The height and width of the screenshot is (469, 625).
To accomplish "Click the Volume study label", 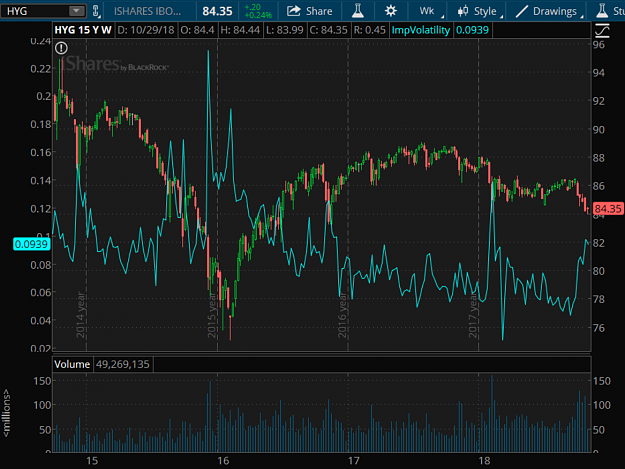I will pyautogui.click(x=72, y=364).
